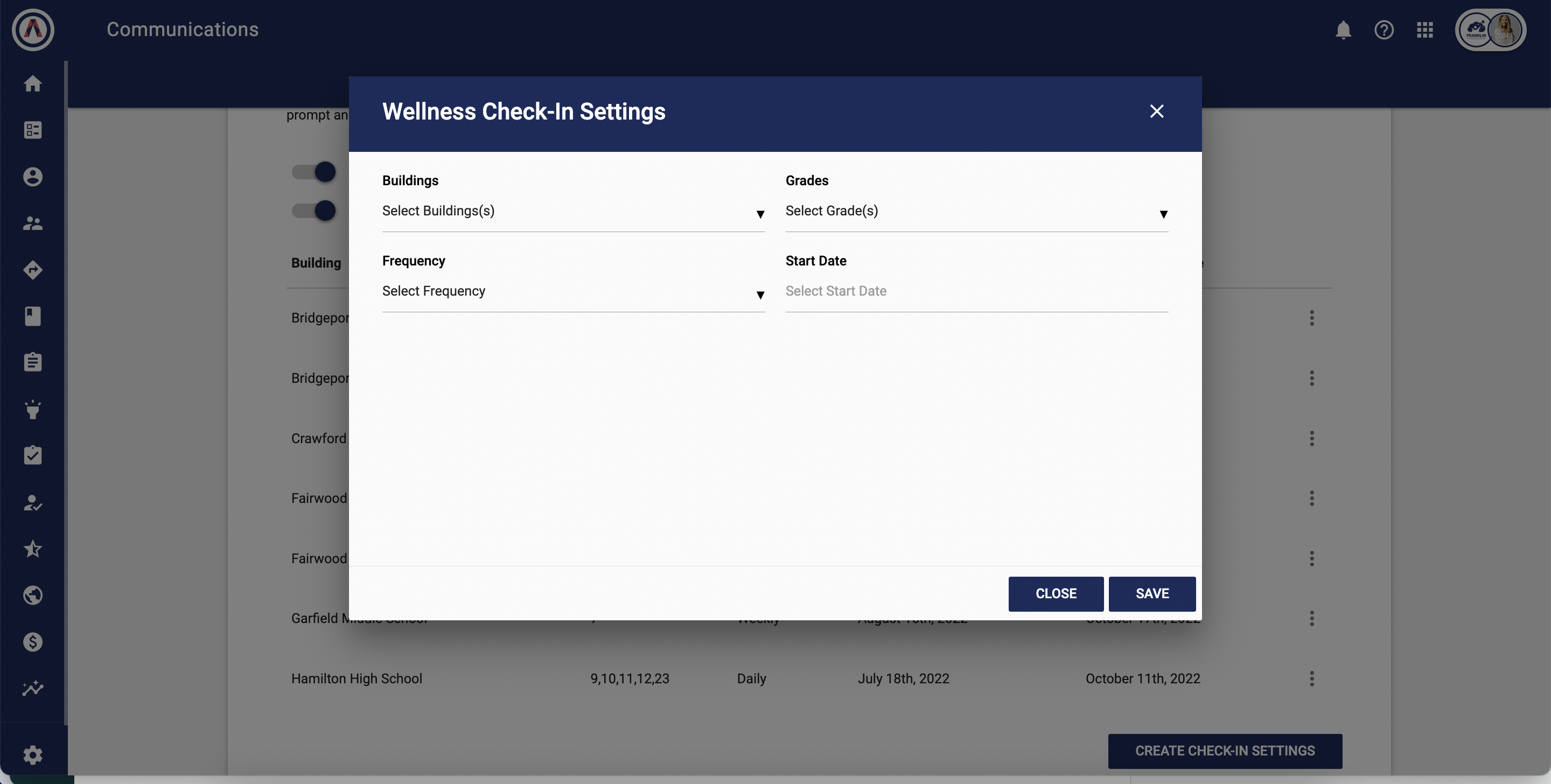Expand the Select Grade(s) dropdown
Screen dimensions: 1551x784
[976, 212]
